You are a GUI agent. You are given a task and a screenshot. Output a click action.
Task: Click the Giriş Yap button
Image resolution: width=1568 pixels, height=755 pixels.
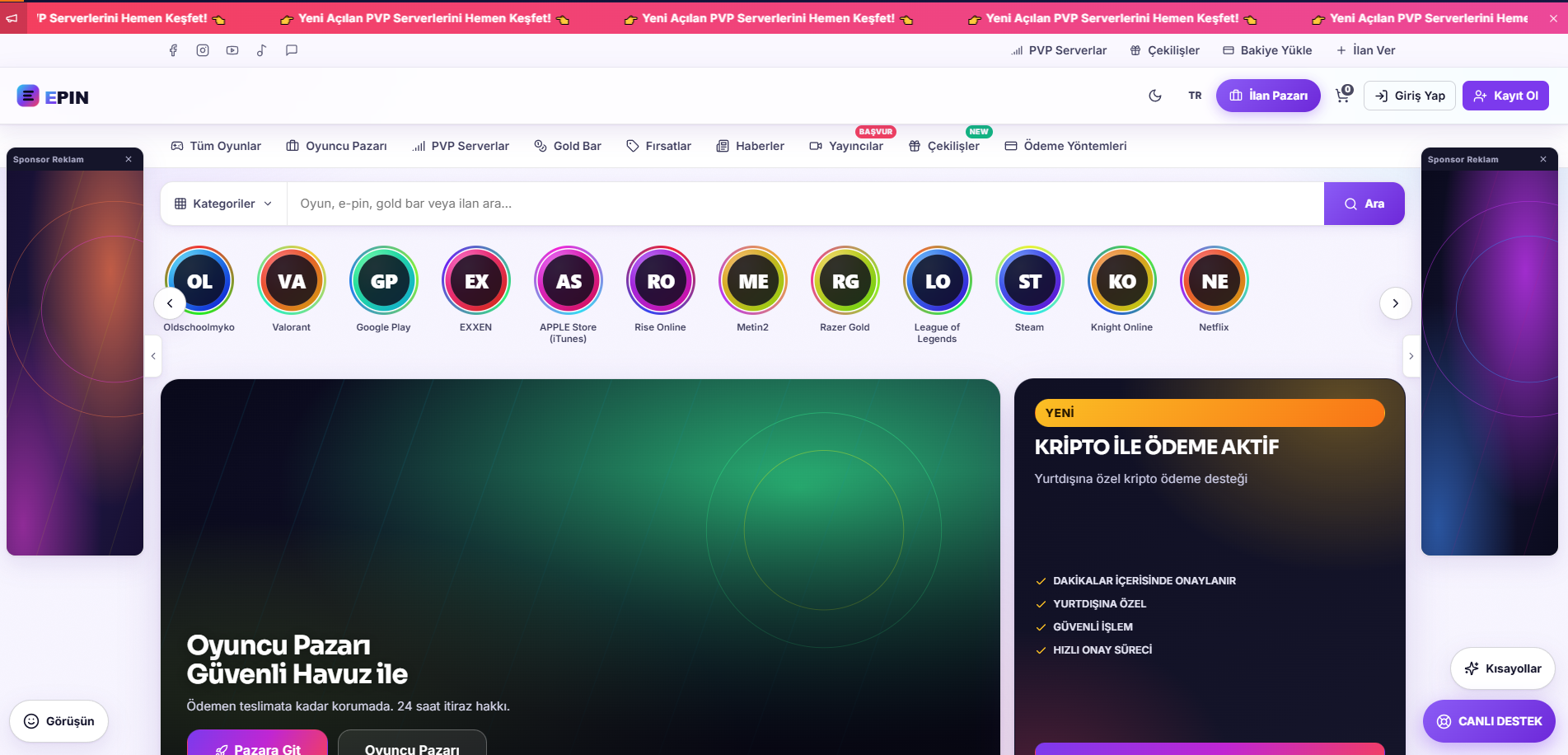tap(1410, 96)
